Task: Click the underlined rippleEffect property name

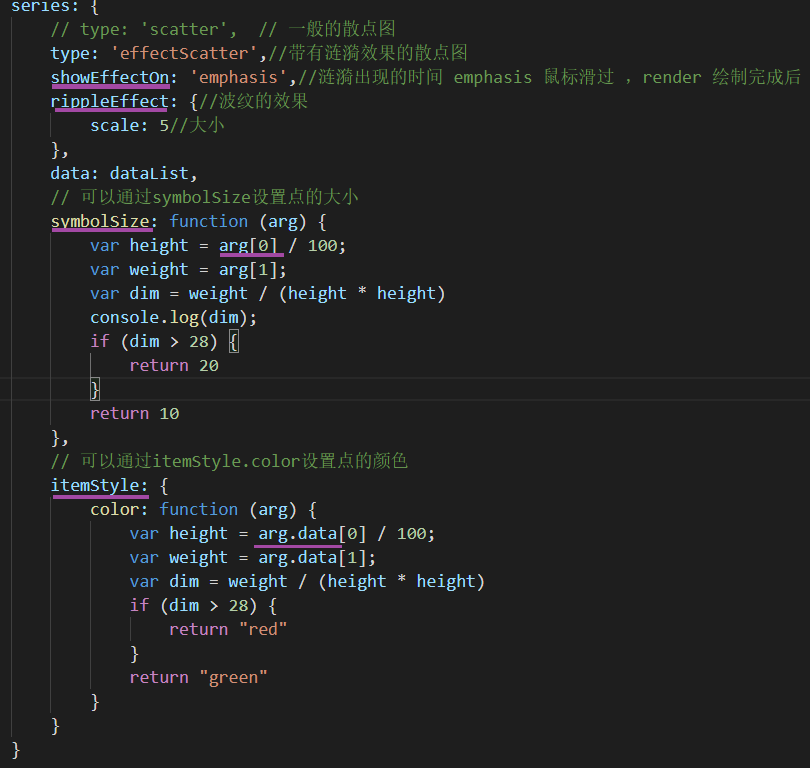Action: point(110,101)
